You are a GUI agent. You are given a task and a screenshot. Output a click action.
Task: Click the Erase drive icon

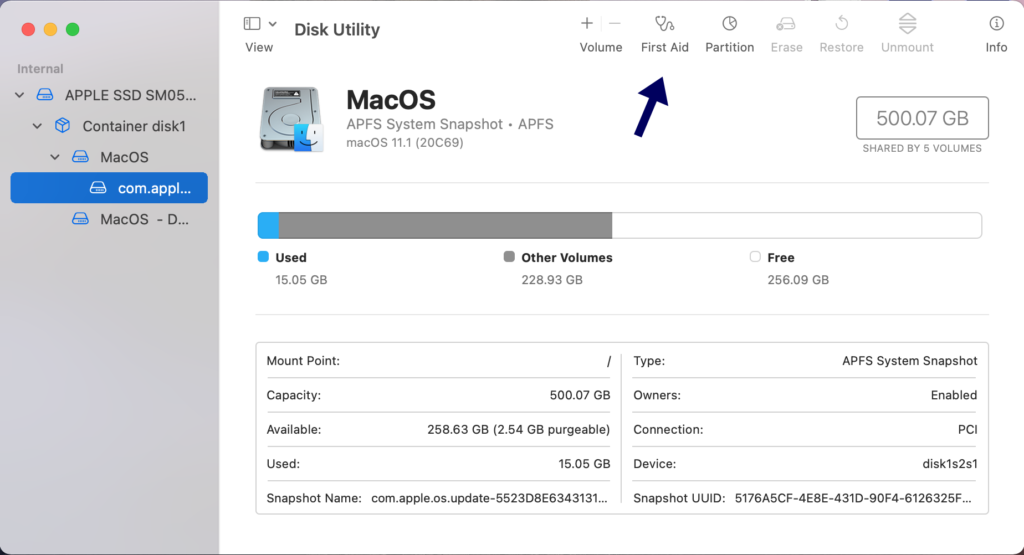pyautogui.click(x=786, y=24)
